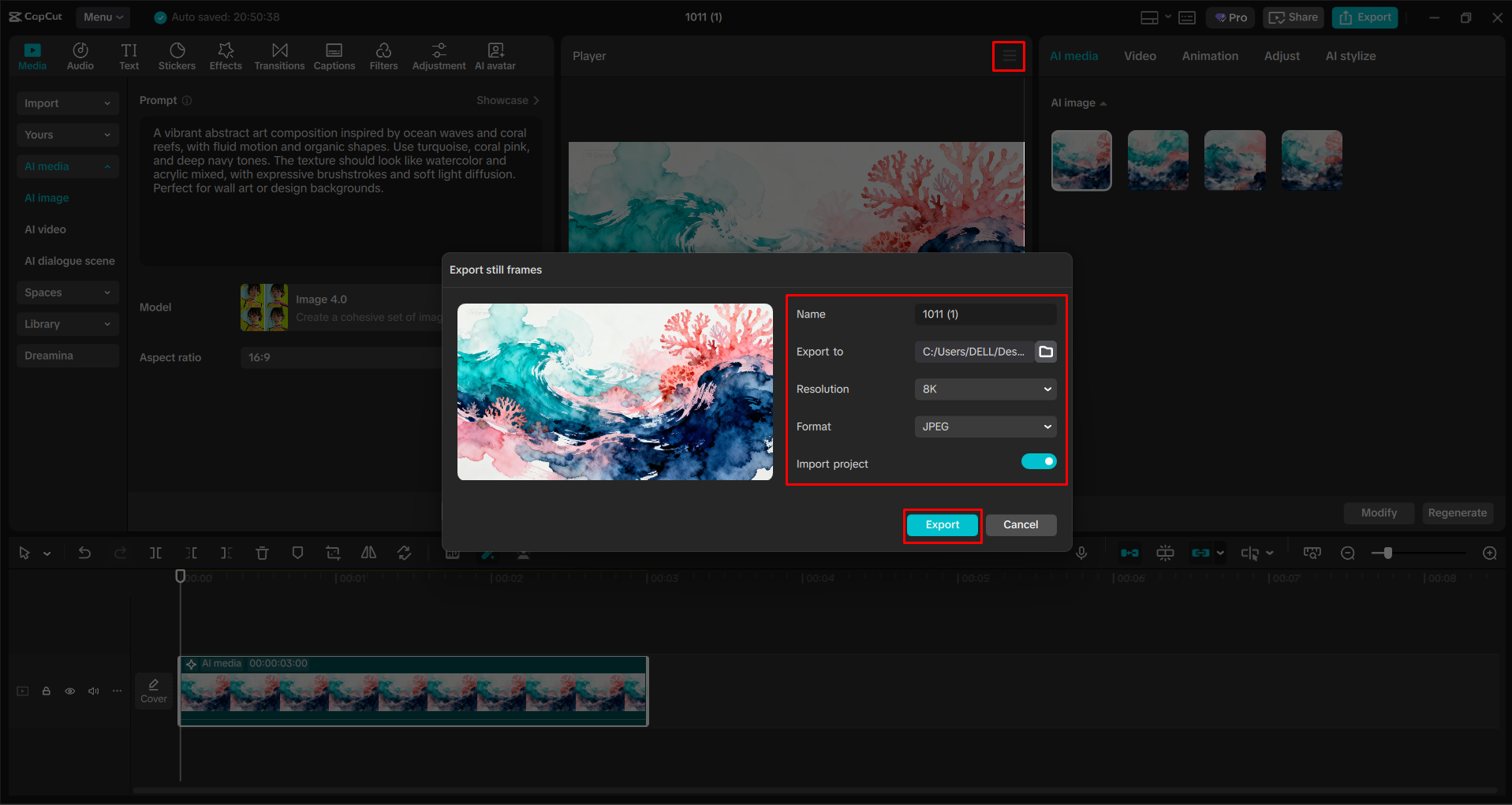This screenshot has height=805, width=1512.
Task: Toggle visibility of the timeline track
Action: click(69, 691)
